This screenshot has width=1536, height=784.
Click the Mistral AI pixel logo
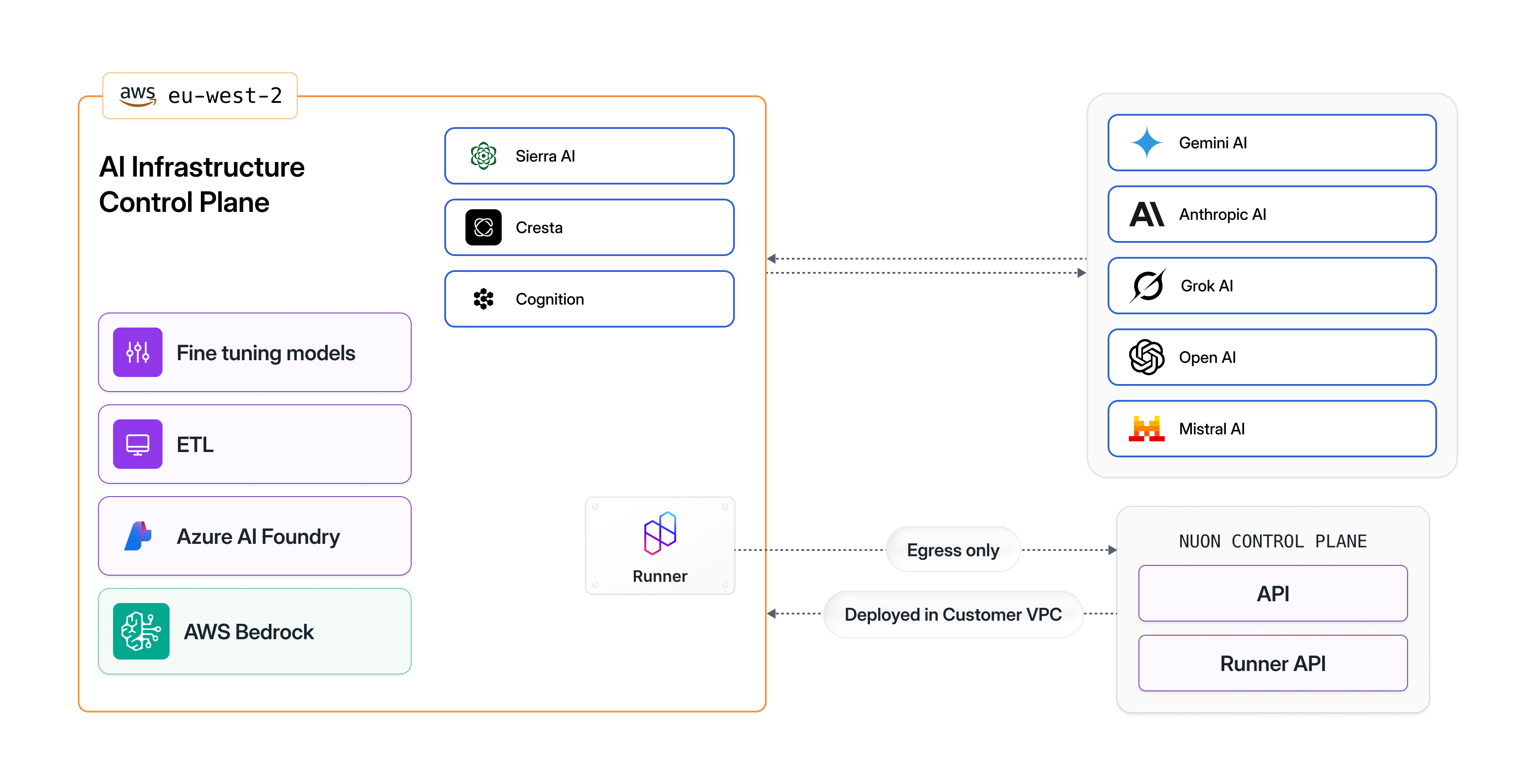coord(1146,429)
